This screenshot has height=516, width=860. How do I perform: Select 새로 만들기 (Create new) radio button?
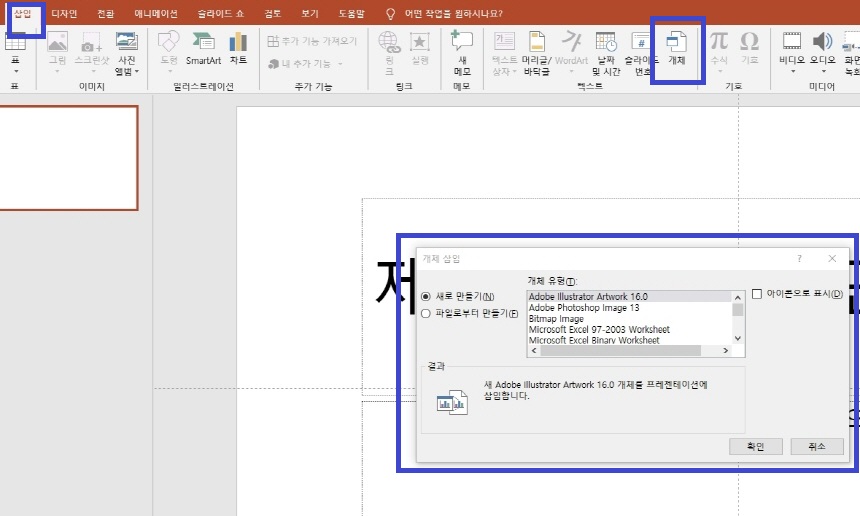click(426, 296)
